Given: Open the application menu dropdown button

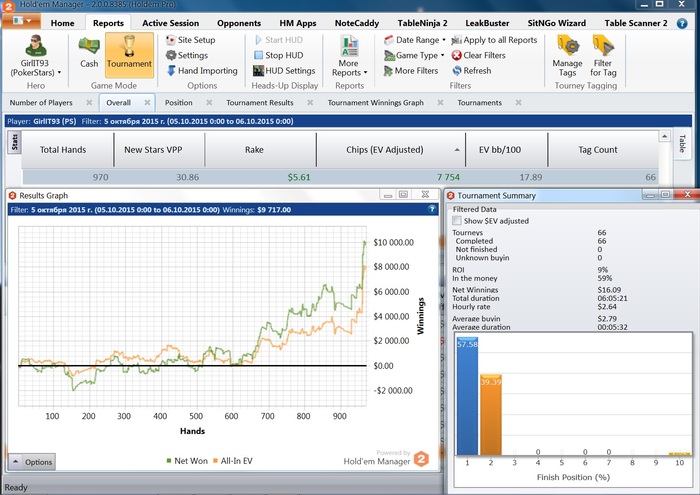Looking at the screenshot, I should 22,21.
